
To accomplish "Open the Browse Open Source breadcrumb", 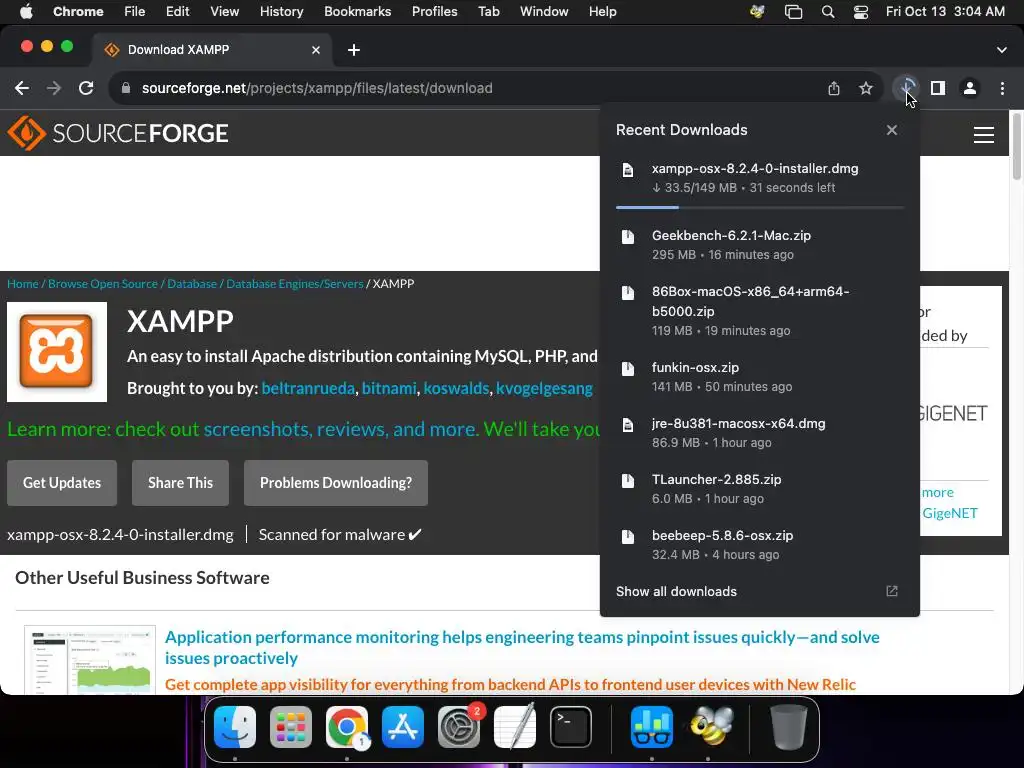I will click(x=103, y=283).
